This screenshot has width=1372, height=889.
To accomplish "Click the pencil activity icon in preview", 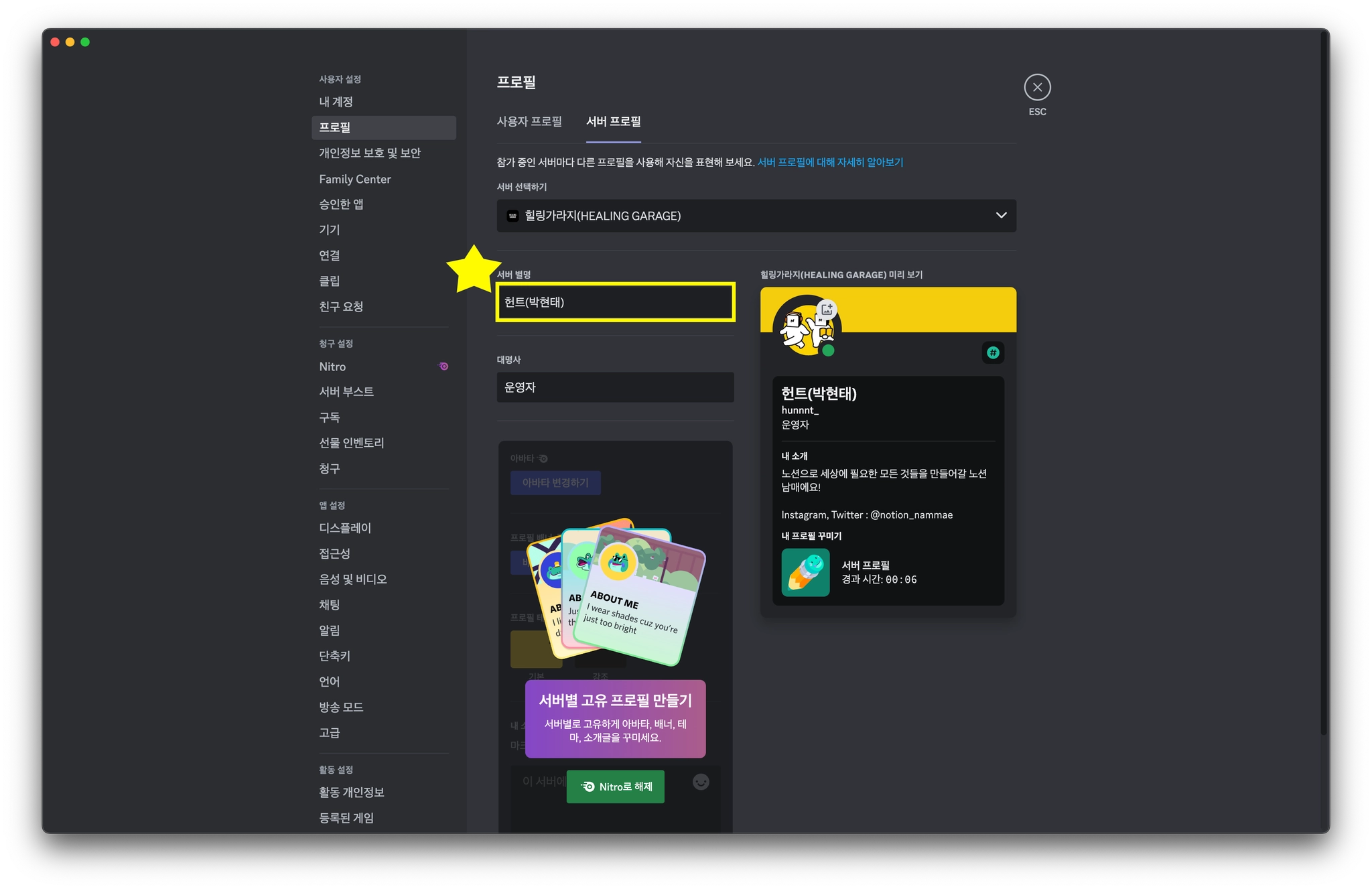I will (x=805, y=573).
